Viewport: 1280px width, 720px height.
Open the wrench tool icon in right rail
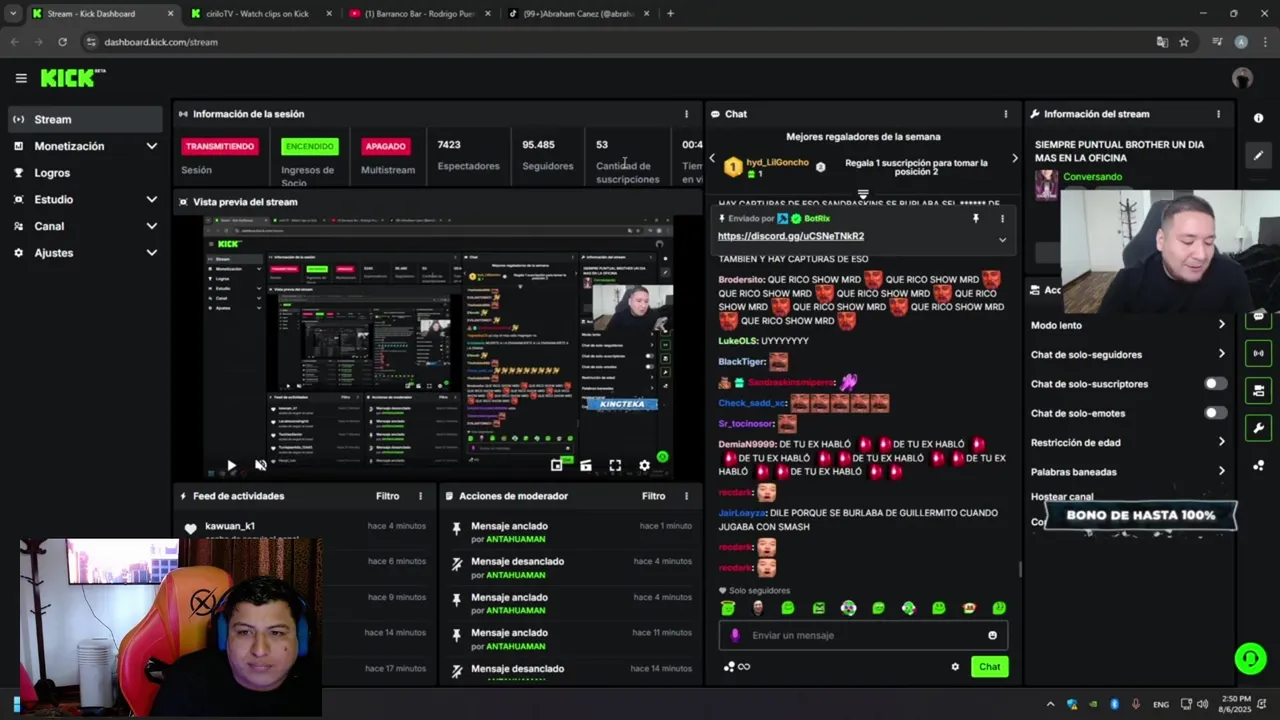point(1258,428)
